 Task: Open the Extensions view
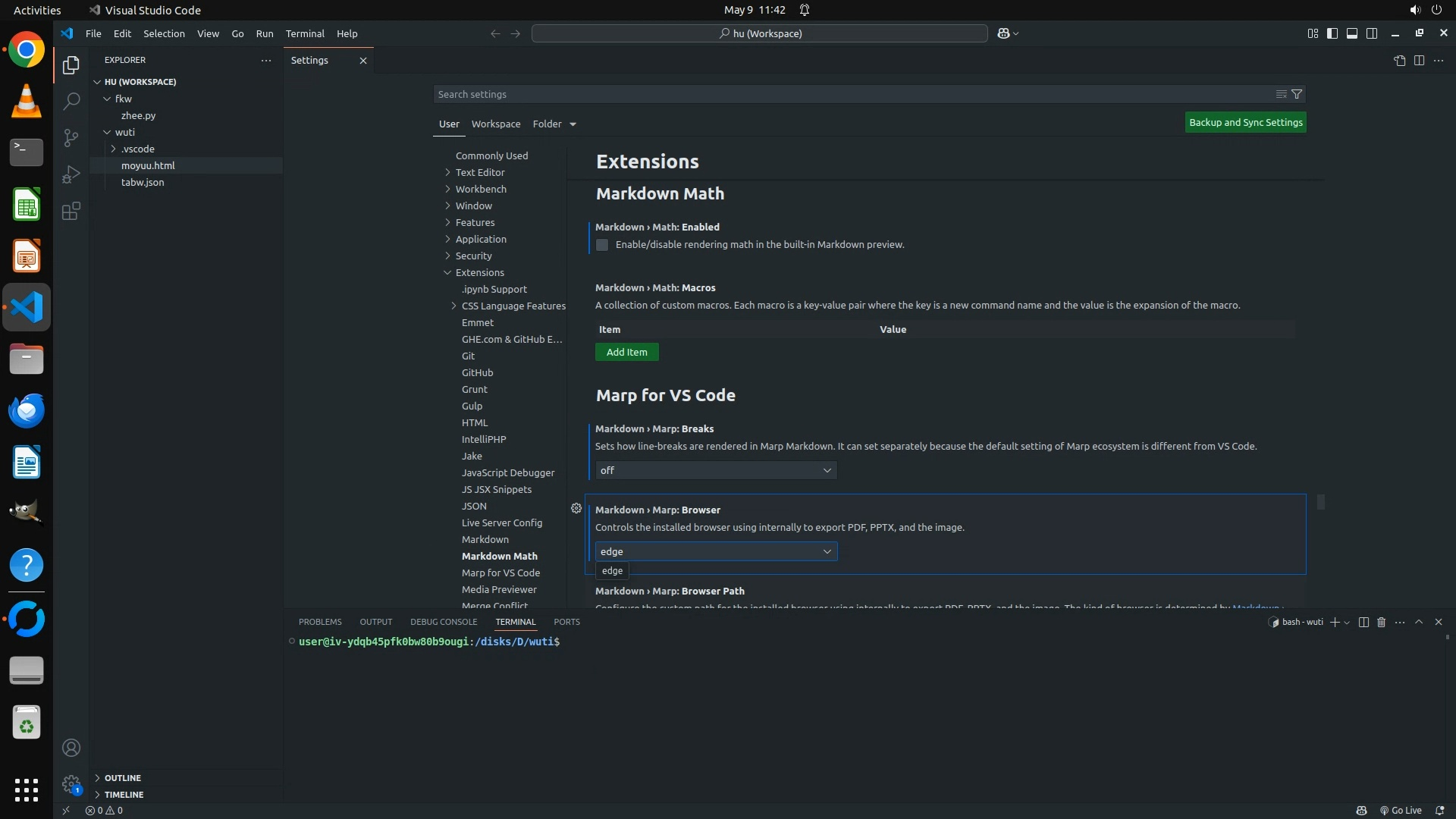[71, 211]
